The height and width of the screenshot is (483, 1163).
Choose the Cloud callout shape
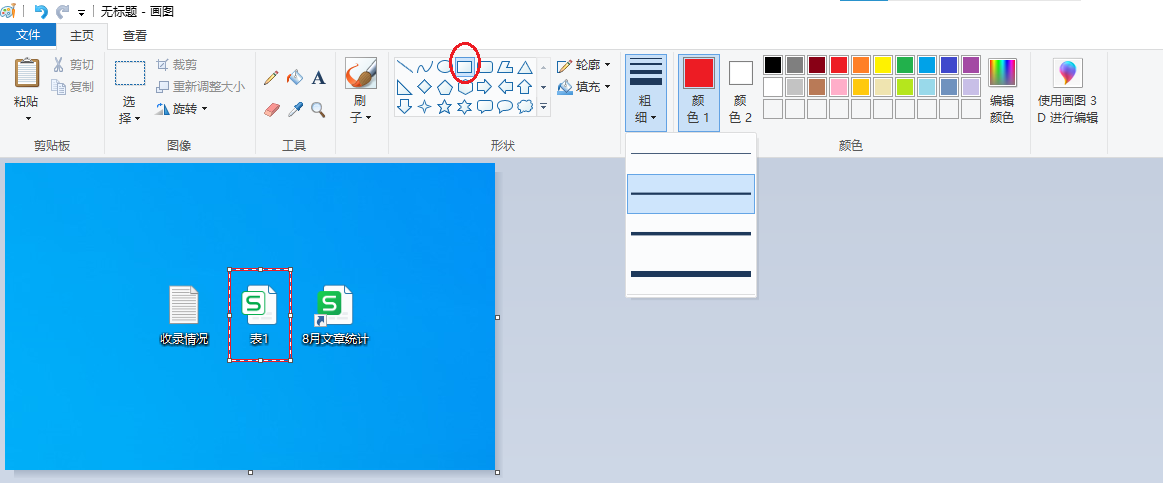pos(524,107)
